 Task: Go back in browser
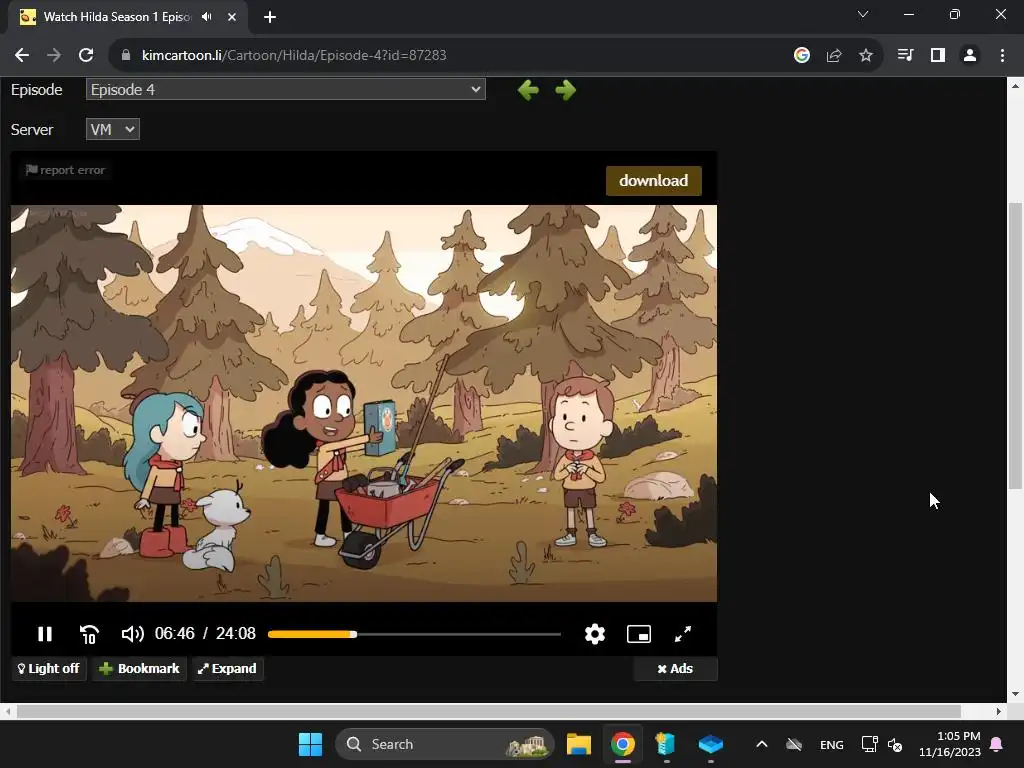(22, 56)
